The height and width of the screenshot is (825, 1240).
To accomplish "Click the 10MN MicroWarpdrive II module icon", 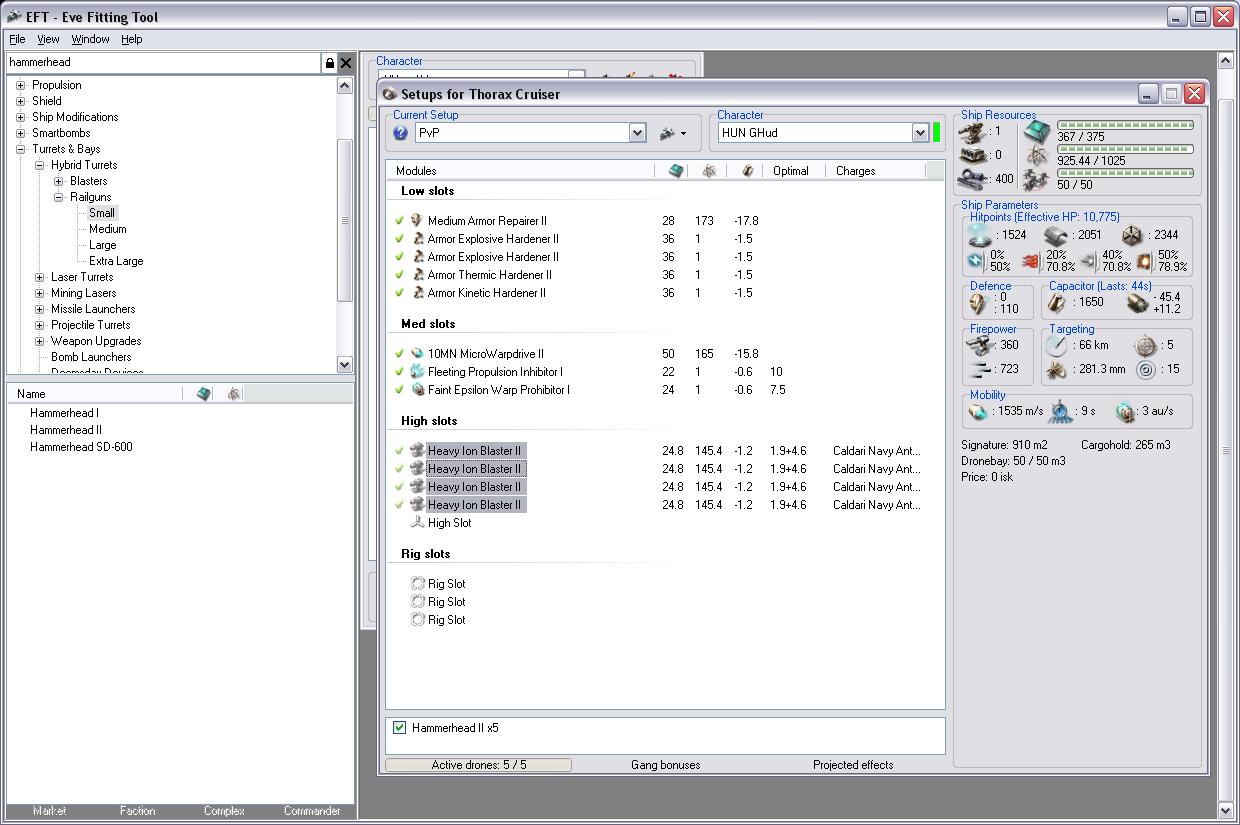I will coord(417,354).
